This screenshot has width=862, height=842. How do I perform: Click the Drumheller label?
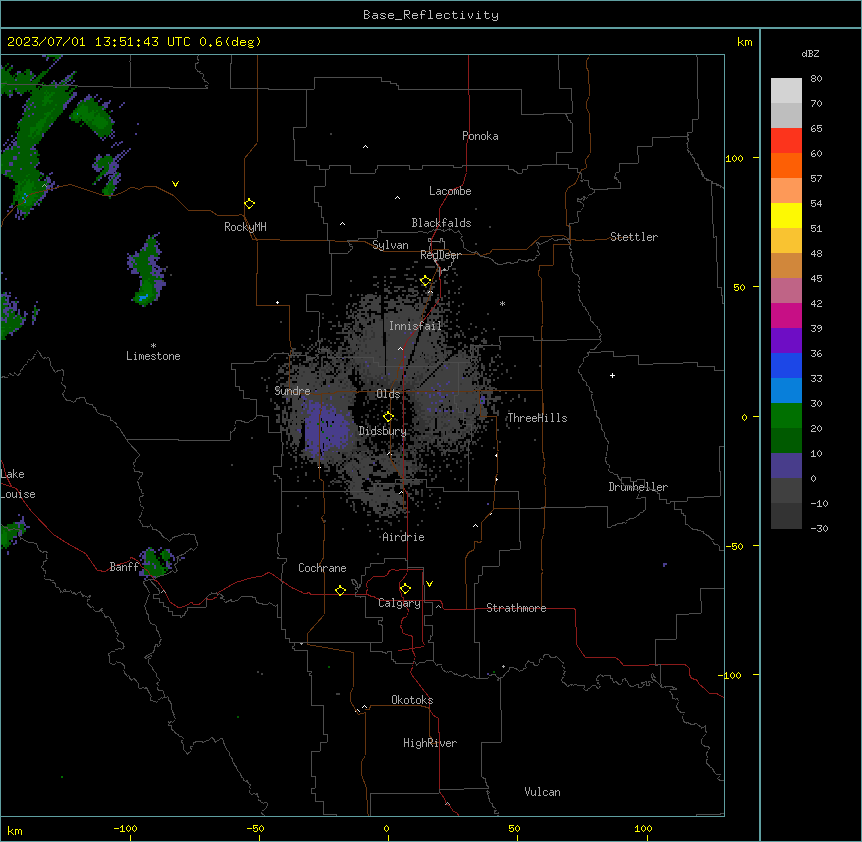point(638,487)
